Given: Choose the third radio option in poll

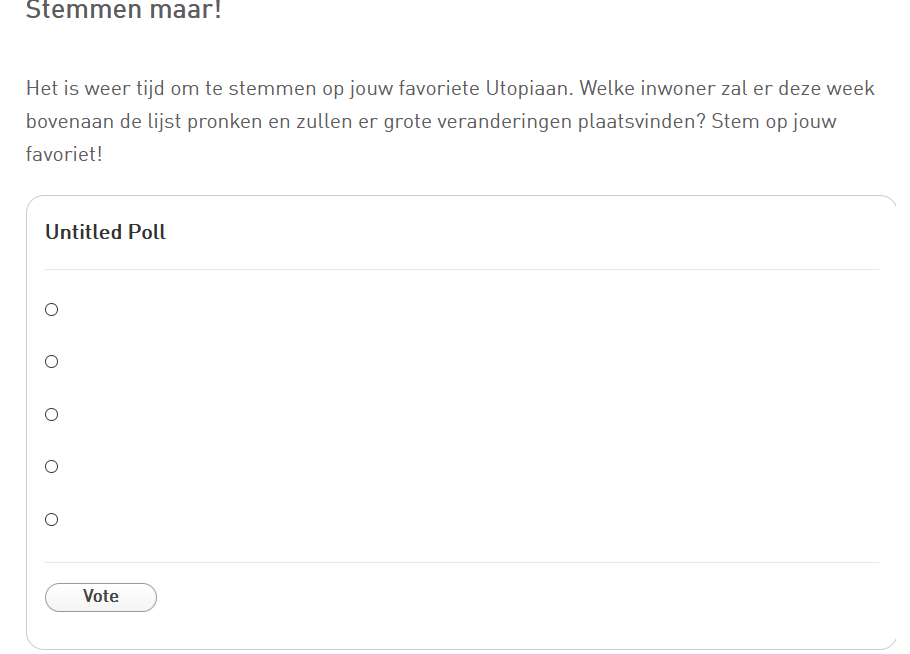Looking at the screenshot, I should point(52,415).
